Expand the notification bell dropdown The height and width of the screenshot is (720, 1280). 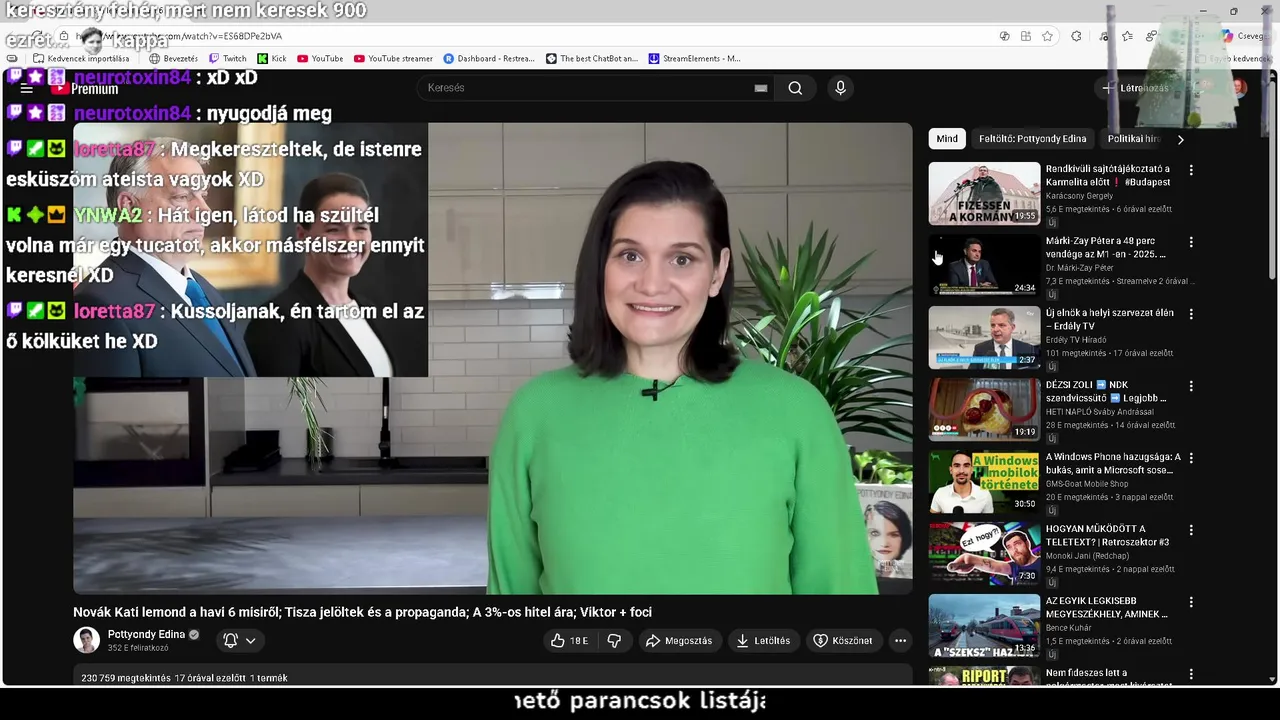(x=240, y=641)
